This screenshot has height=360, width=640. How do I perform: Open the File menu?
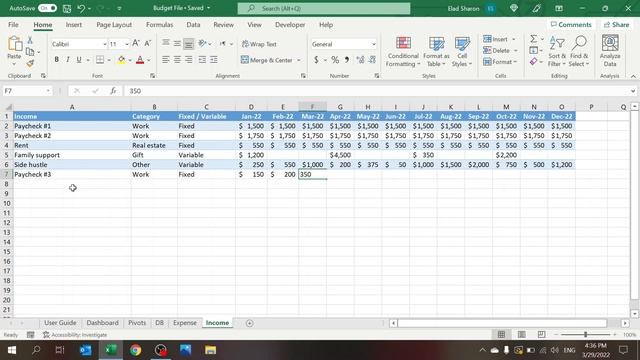13,24
